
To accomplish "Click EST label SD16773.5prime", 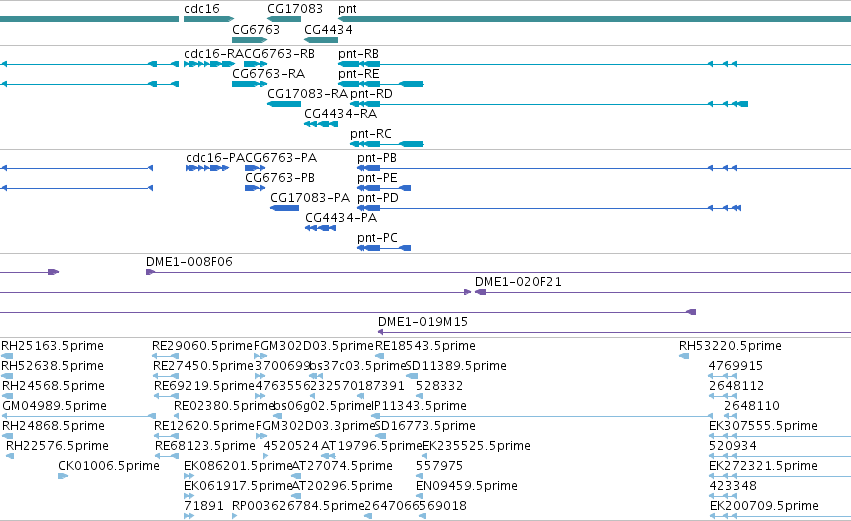I will (425, 427).
